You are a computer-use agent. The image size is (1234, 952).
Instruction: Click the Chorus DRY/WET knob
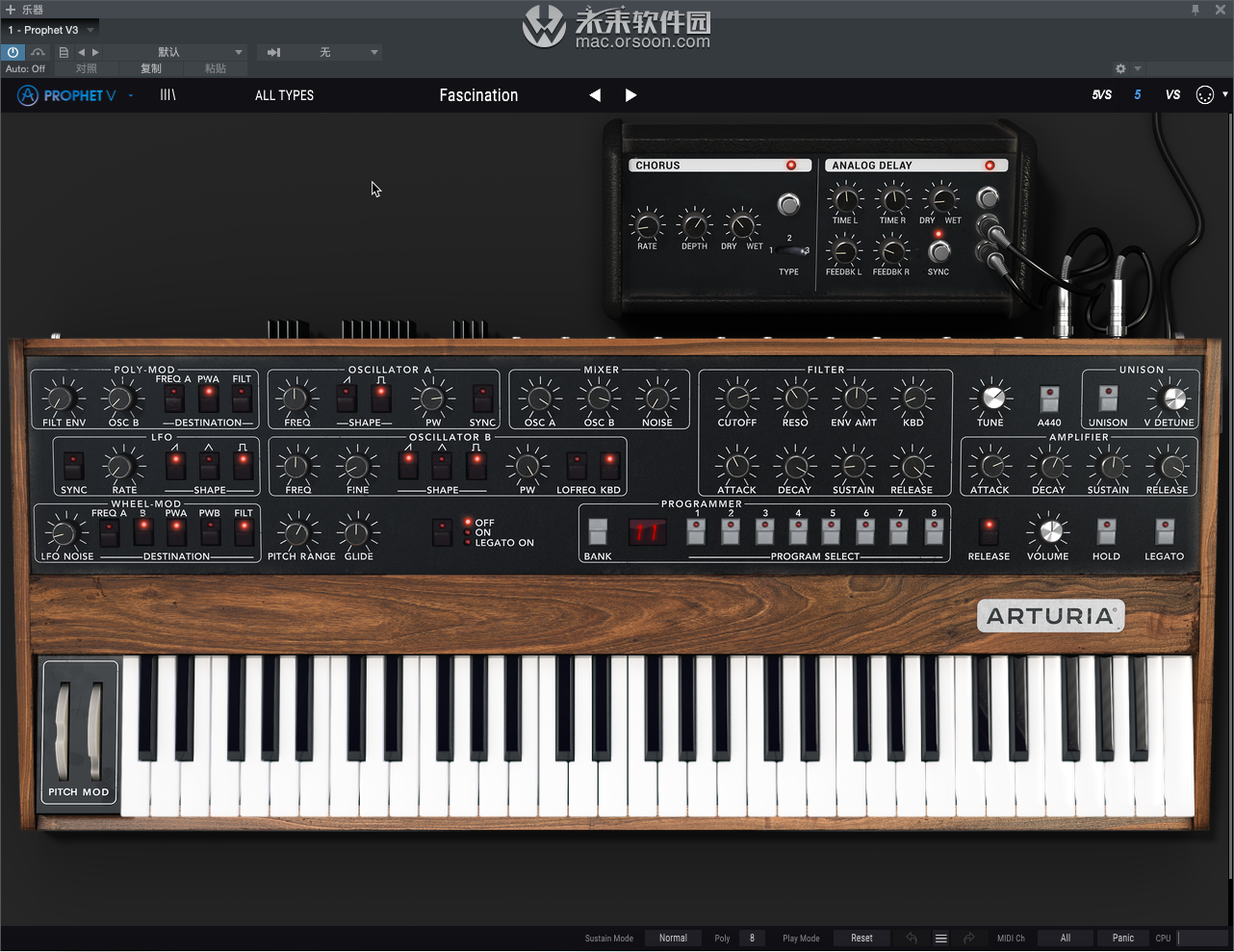742,225
